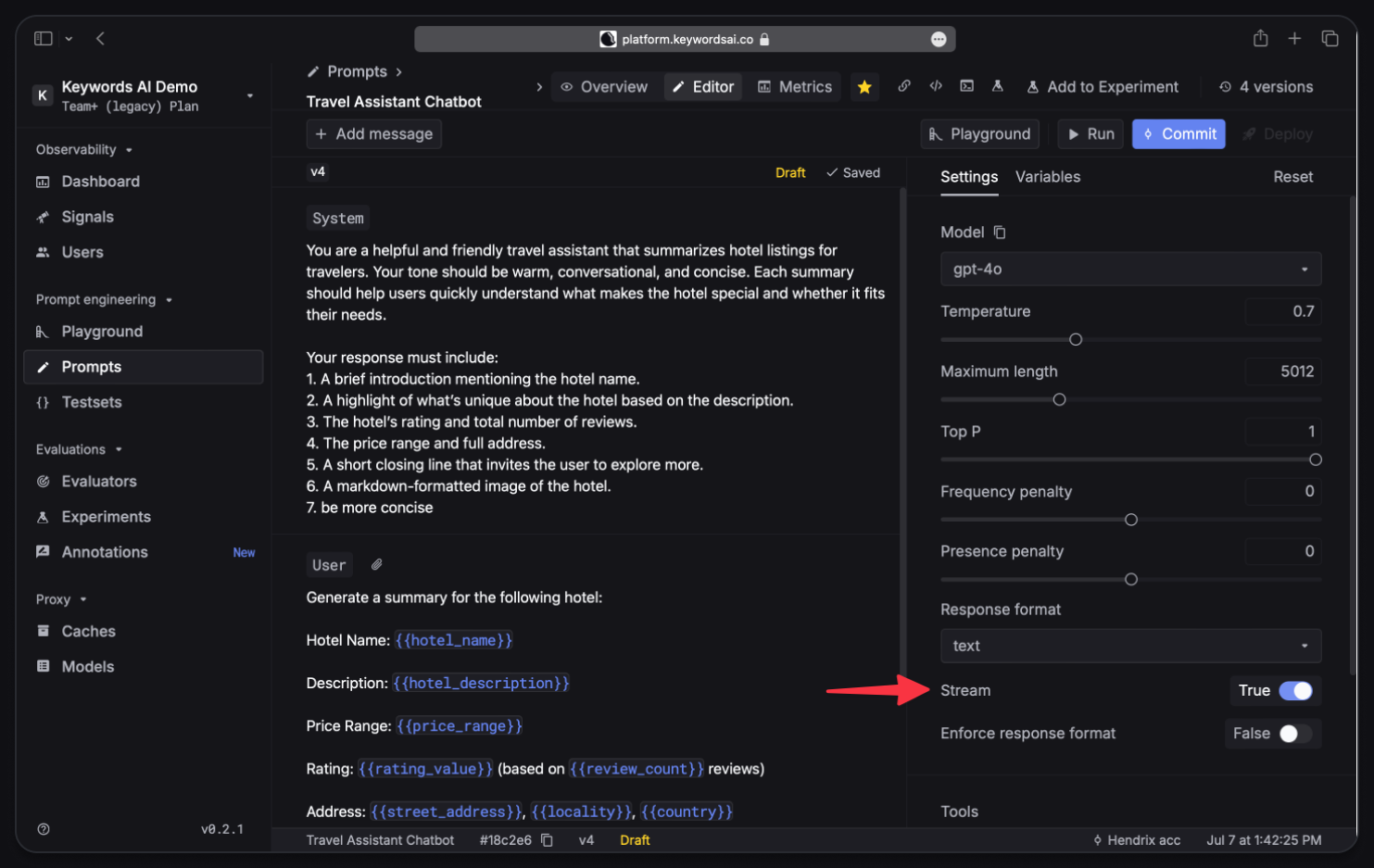
Task: Toggle Enforce response format switch
Action: pyautogui.click(x=1295, y=734)
